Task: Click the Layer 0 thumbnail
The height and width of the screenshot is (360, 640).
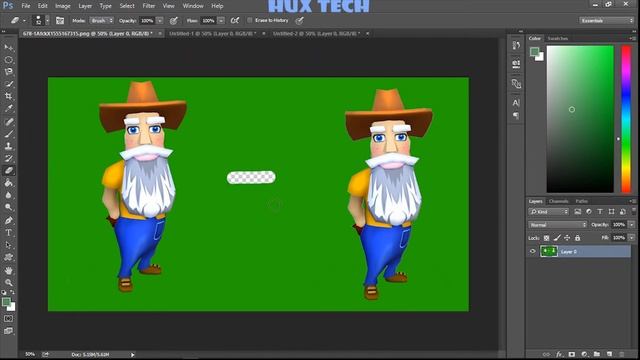Action: coord(549,251)
